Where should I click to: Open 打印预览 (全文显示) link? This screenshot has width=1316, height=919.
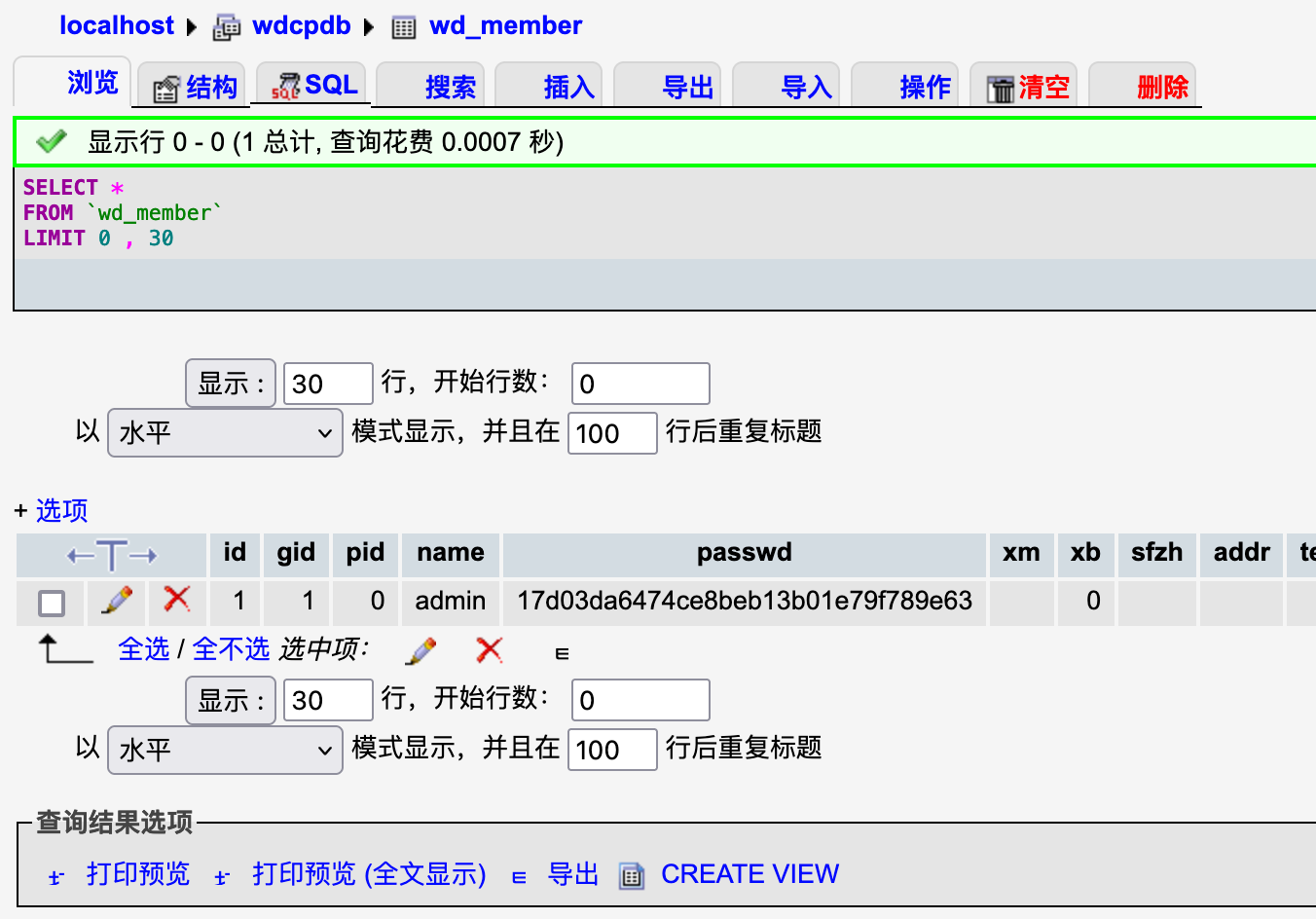(x=368, y=874)
